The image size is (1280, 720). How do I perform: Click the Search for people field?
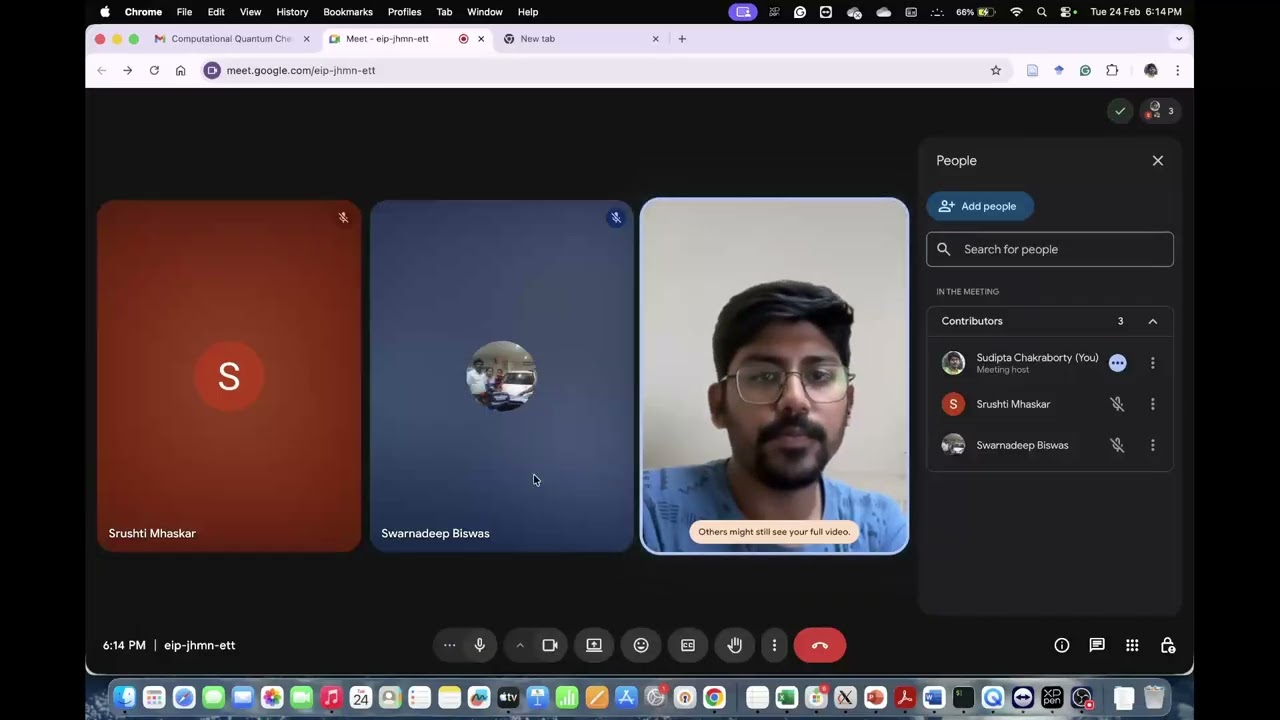[x=1050, y=249]
